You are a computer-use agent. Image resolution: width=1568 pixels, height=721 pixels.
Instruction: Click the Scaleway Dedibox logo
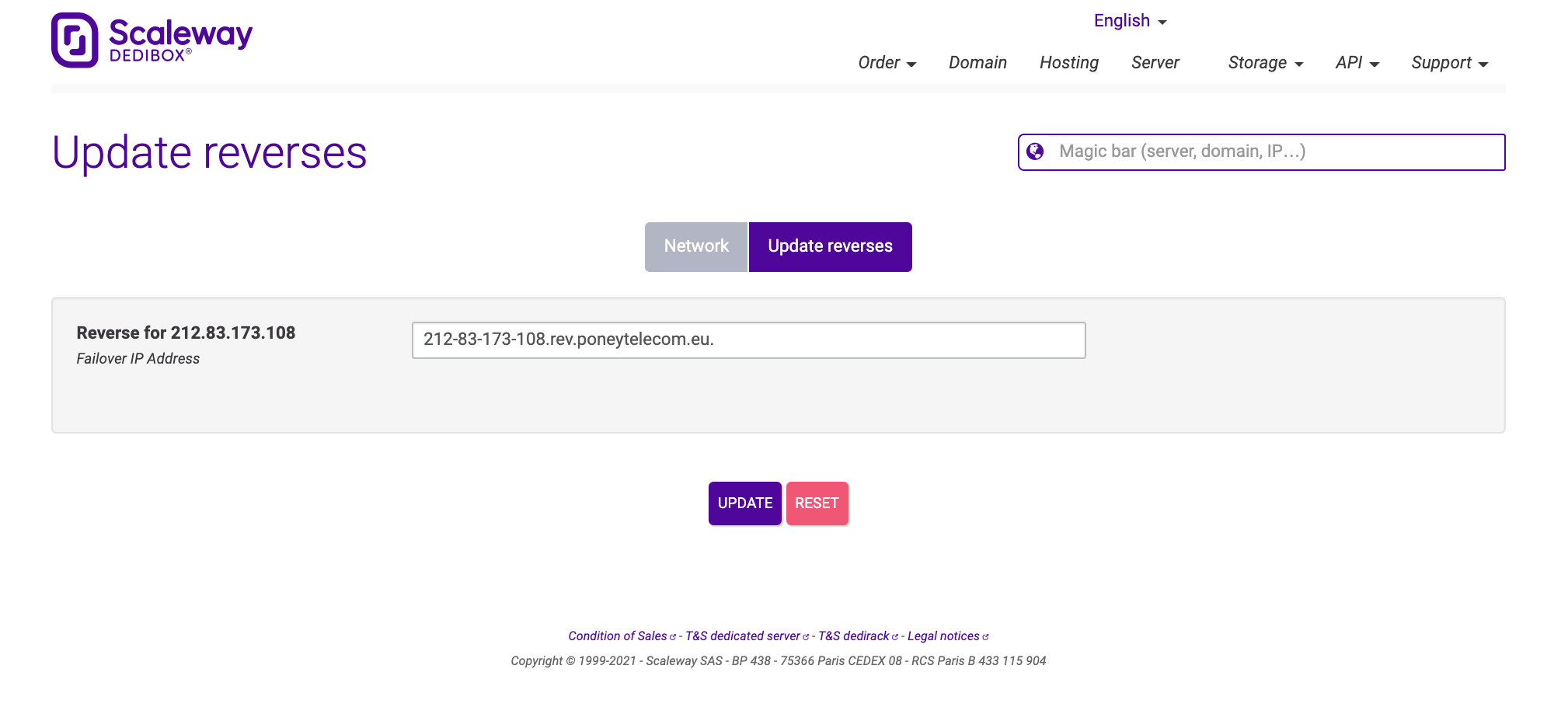tap(151, 39)
